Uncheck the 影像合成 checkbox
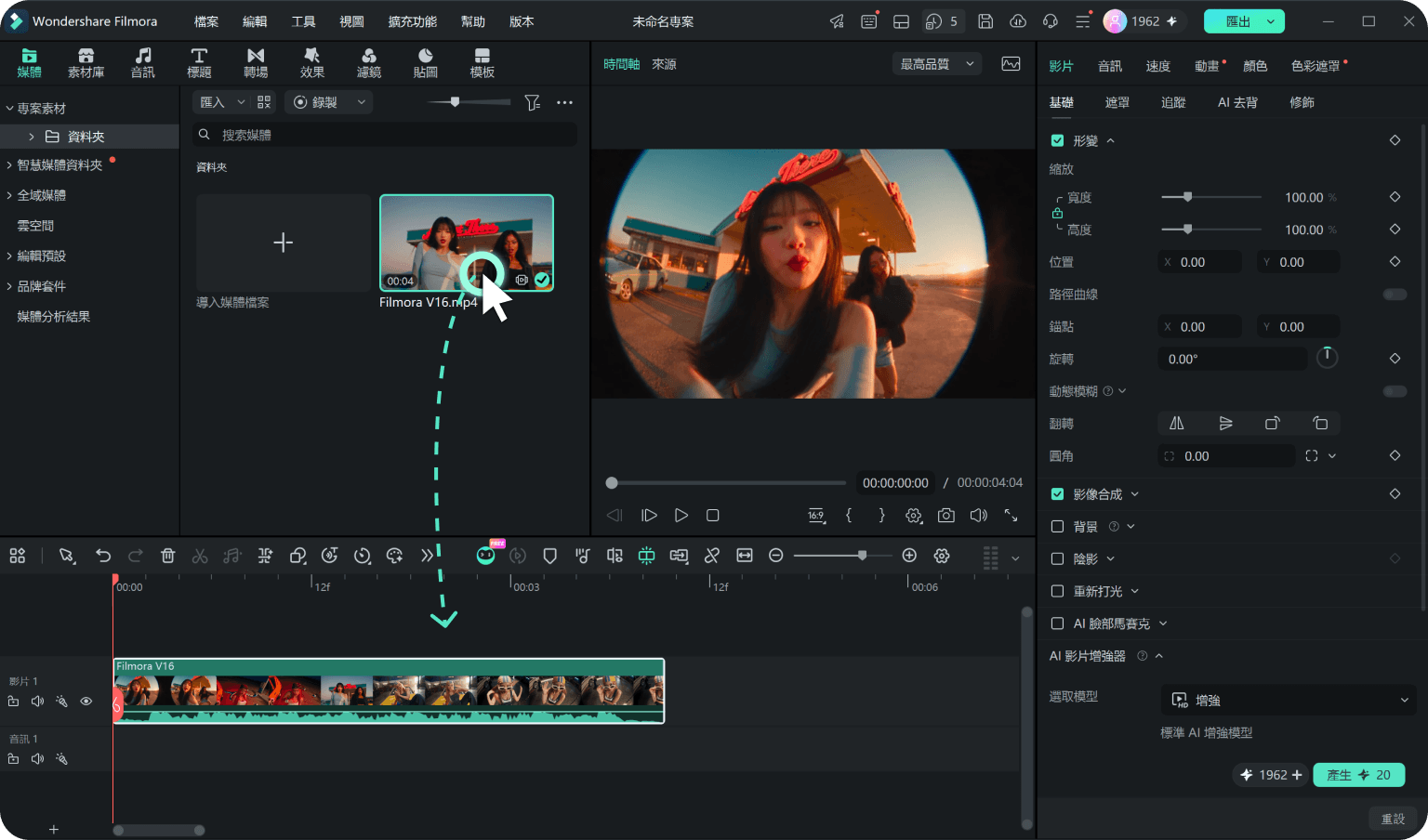Screen dimensions: 1428x840 coord(1057,494)
